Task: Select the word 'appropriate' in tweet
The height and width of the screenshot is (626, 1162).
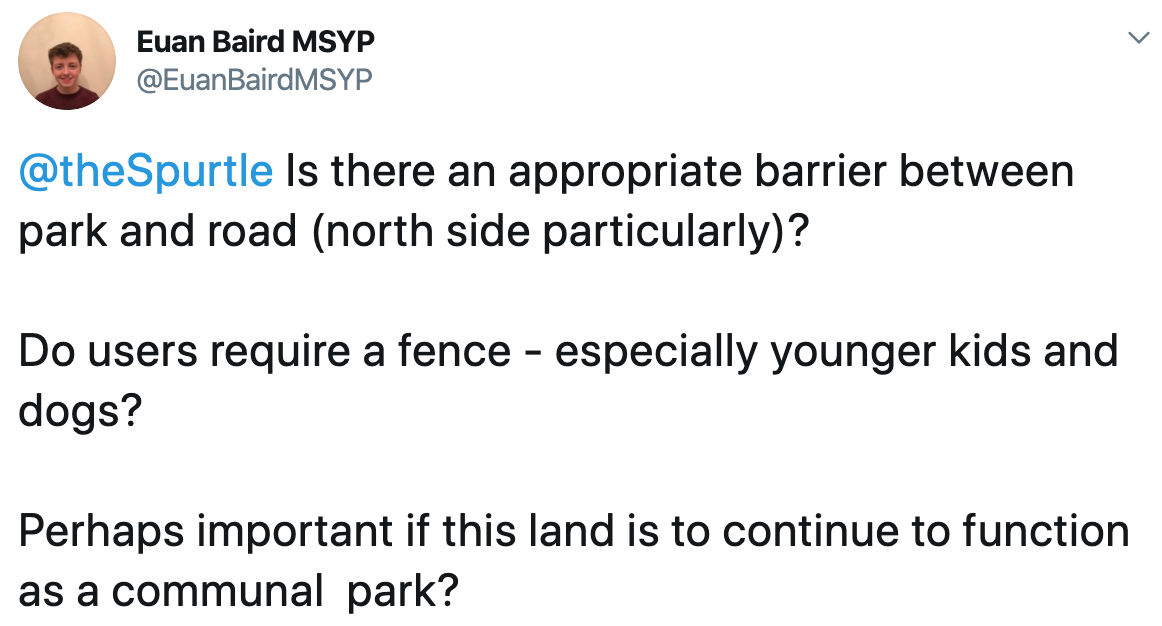Action: click(x=625, y=171)
